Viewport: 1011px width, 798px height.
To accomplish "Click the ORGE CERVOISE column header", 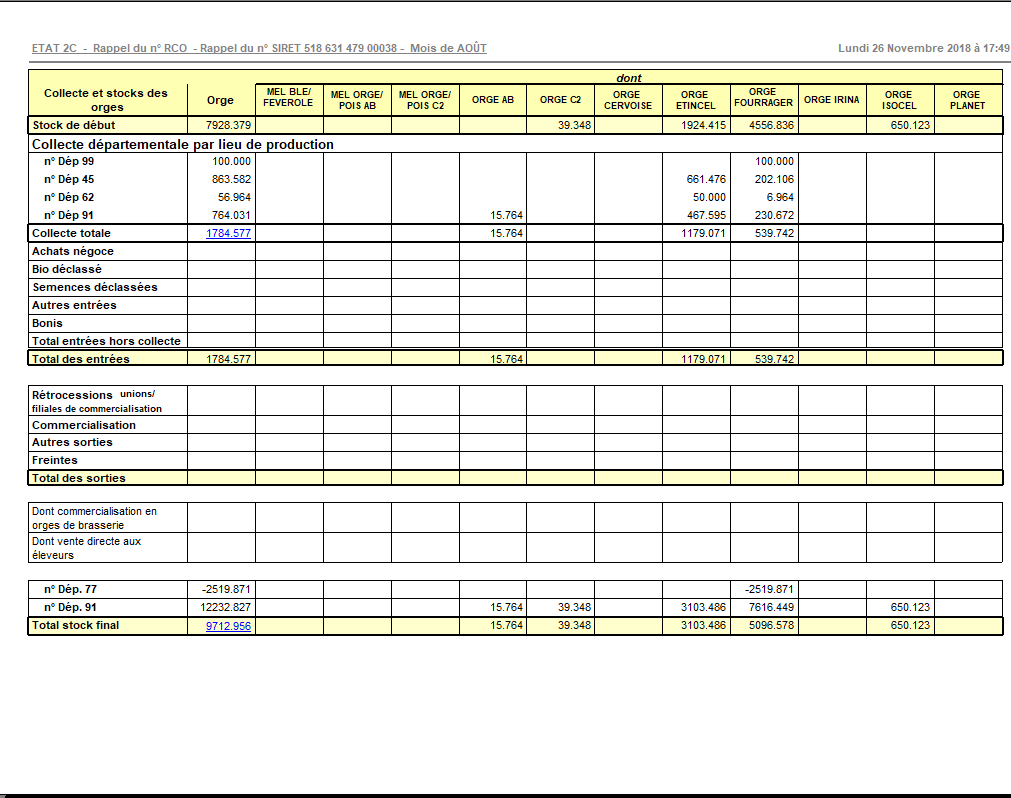I will click(x=627, y=100).
